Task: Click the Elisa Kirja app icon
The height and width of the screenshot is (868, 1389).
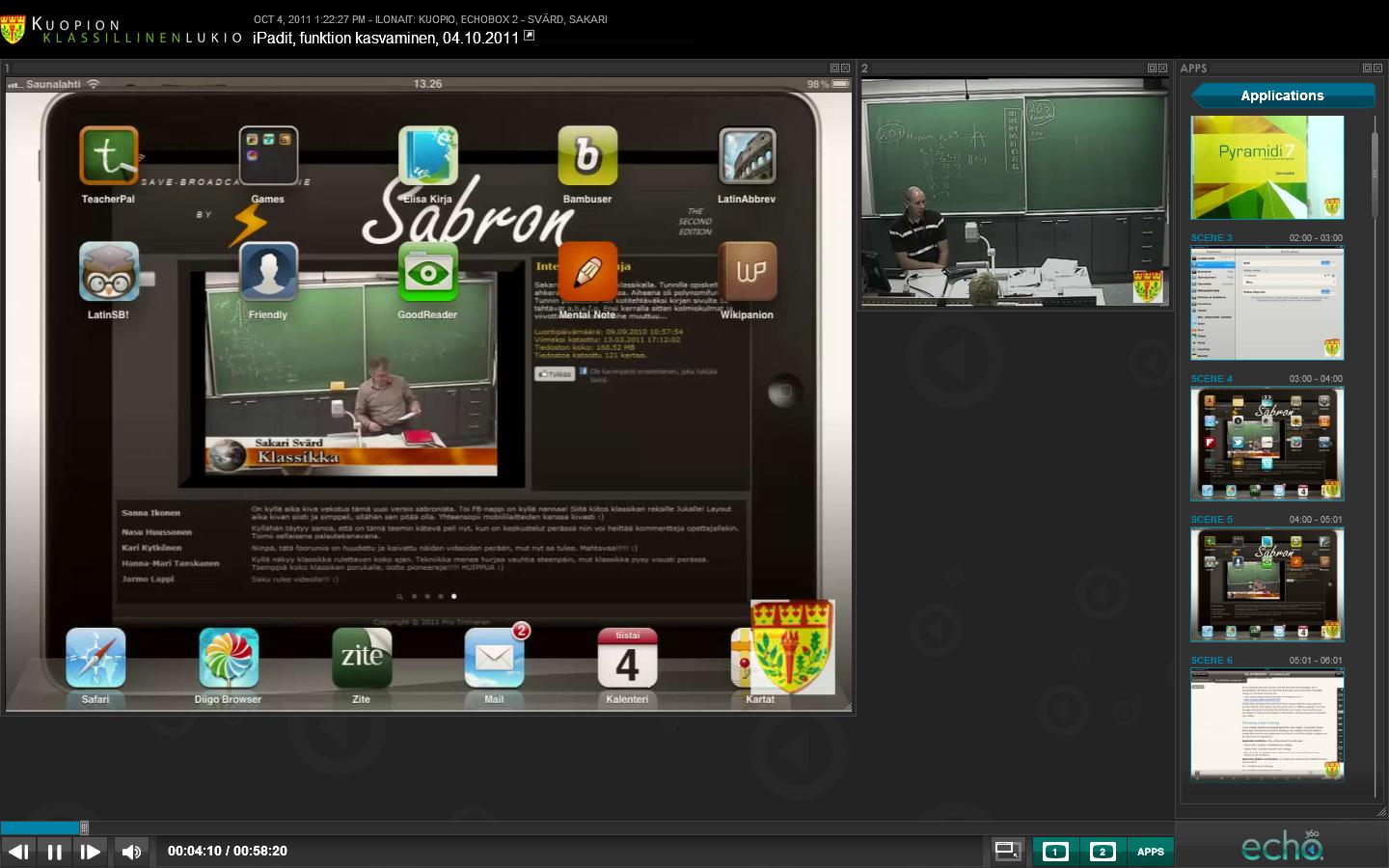Action: (x=428, y=155)
